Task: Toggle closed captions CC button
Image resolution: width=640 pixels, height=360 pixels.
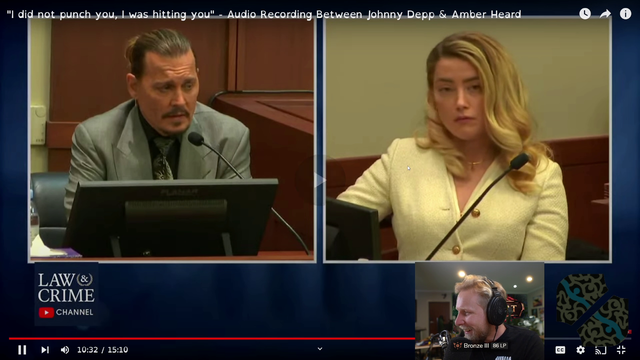Action: (560, 350)
